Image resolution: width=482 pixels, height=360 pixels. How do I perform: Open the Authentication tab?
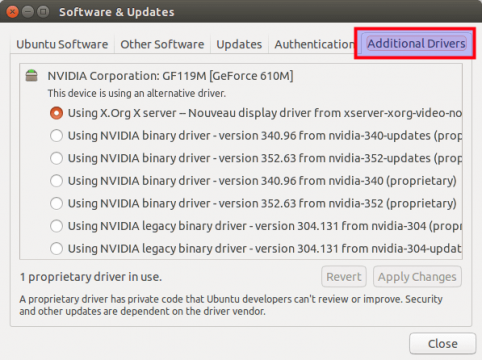click(314, 44)
